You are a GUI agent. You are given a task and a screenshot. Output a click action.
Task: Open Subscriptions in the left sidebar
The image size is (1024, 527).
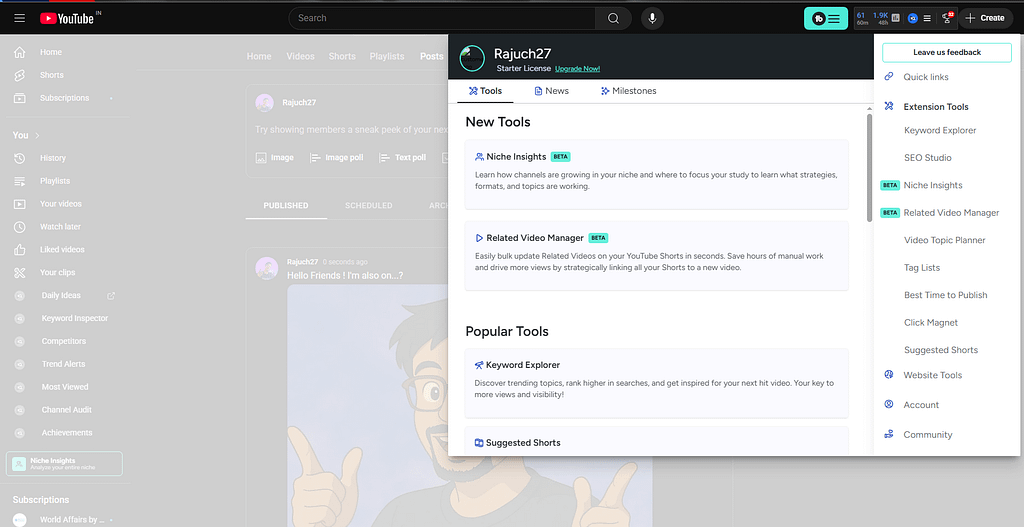pos(64,98)
